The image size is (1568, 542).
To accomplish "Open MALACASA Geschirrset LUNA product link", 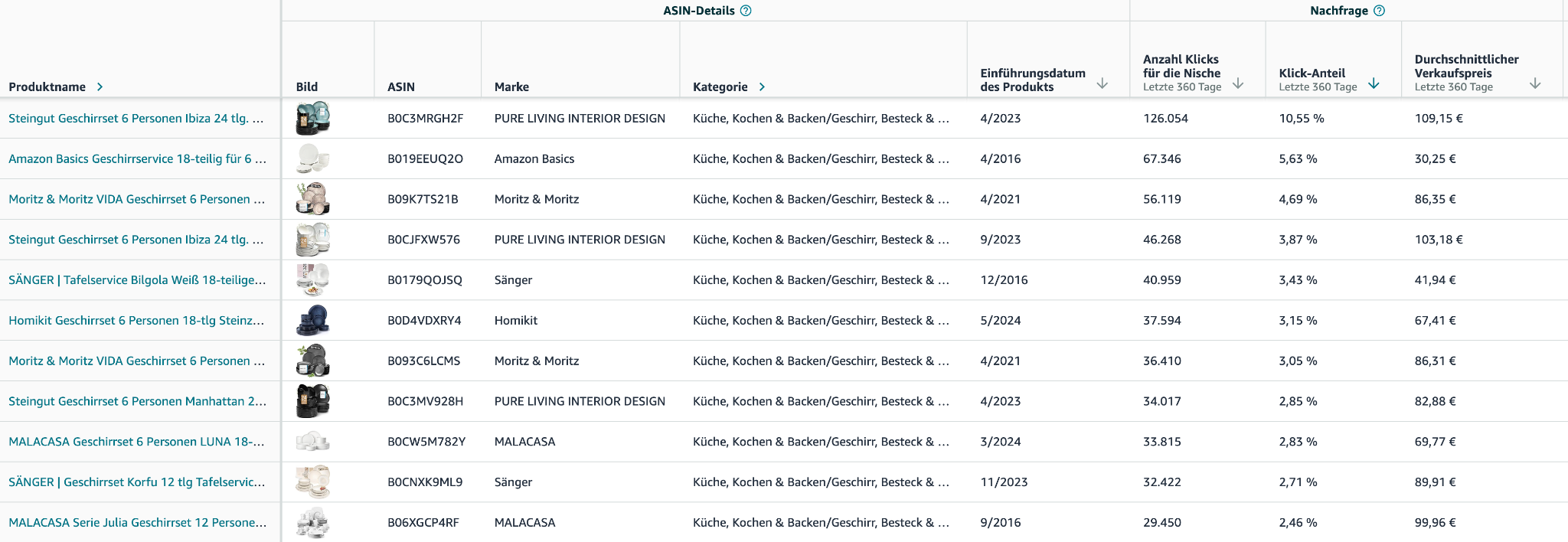I will point(136,442).
